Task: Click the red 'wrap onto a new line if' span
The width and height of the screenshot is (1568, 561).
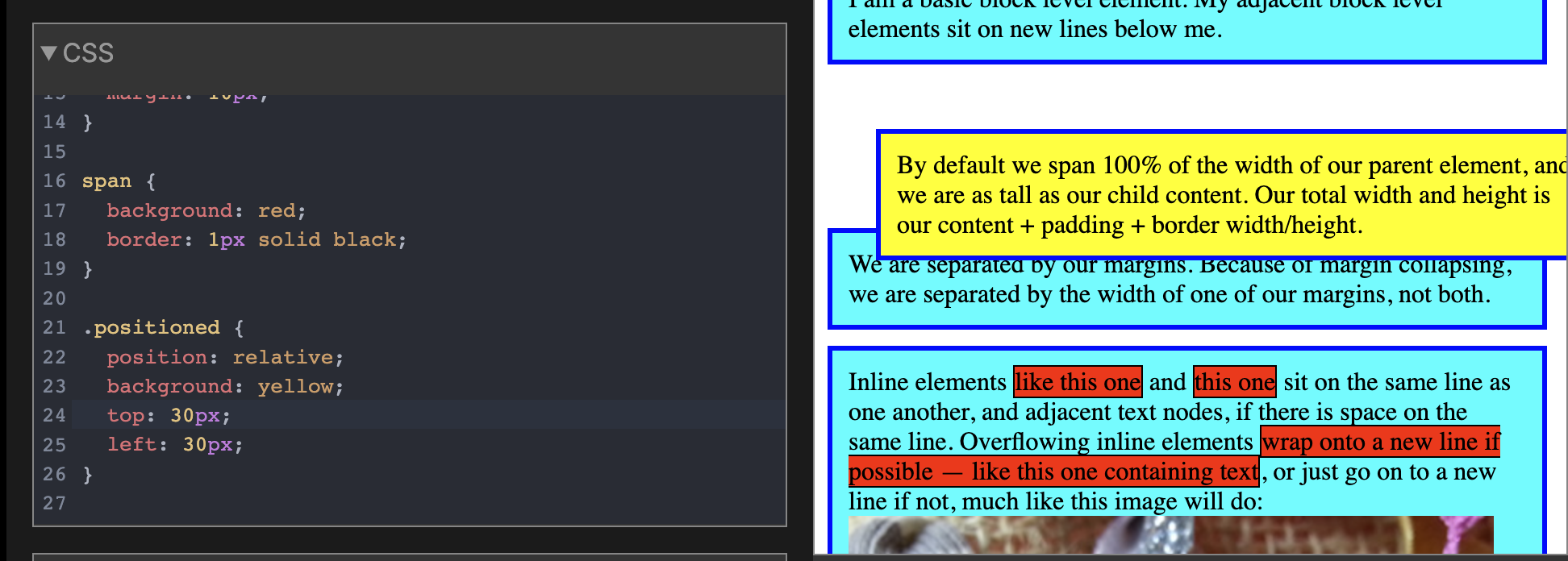Action: (x=1381, y=442)
